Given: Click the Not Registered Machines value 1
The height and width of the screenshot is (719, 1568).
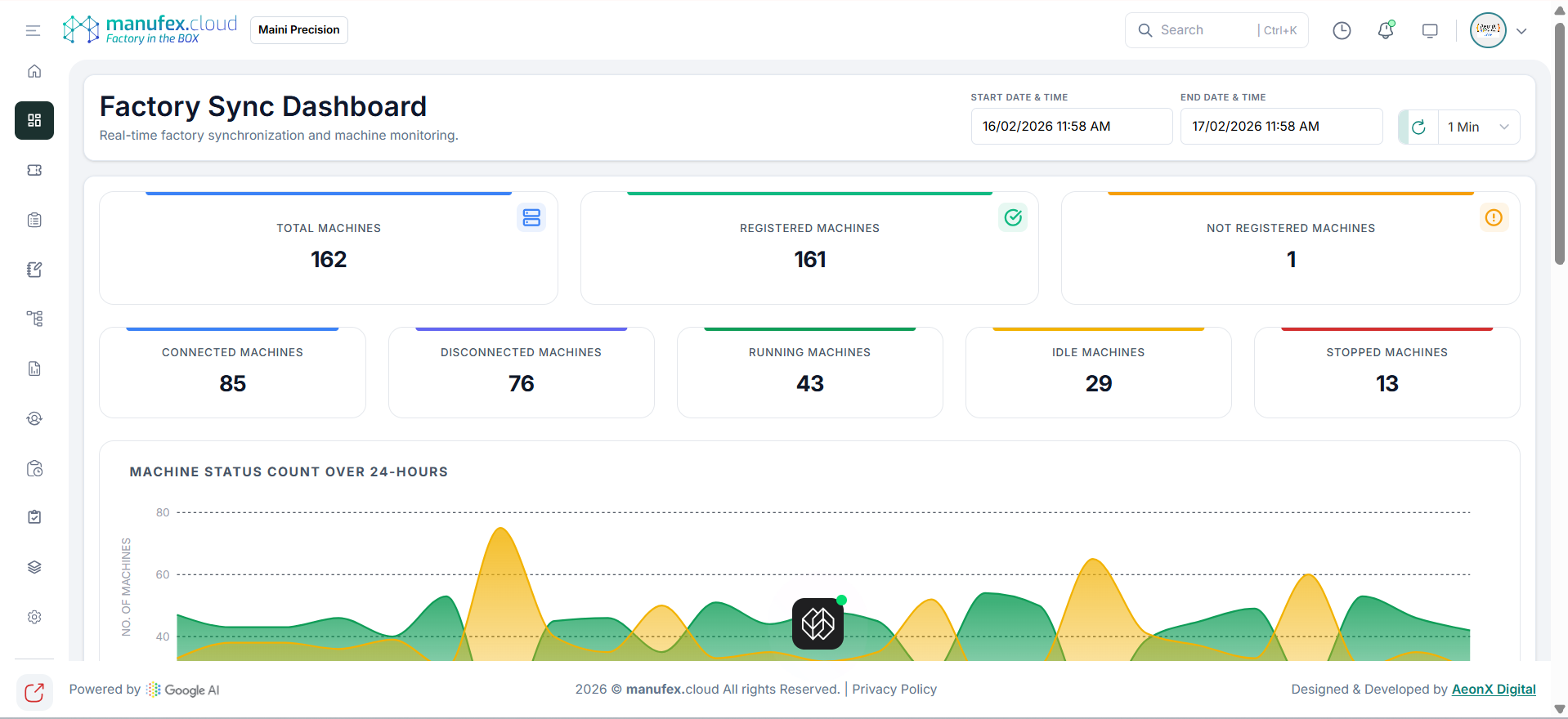Looking at the screenshot, I should coord(1291,259).
